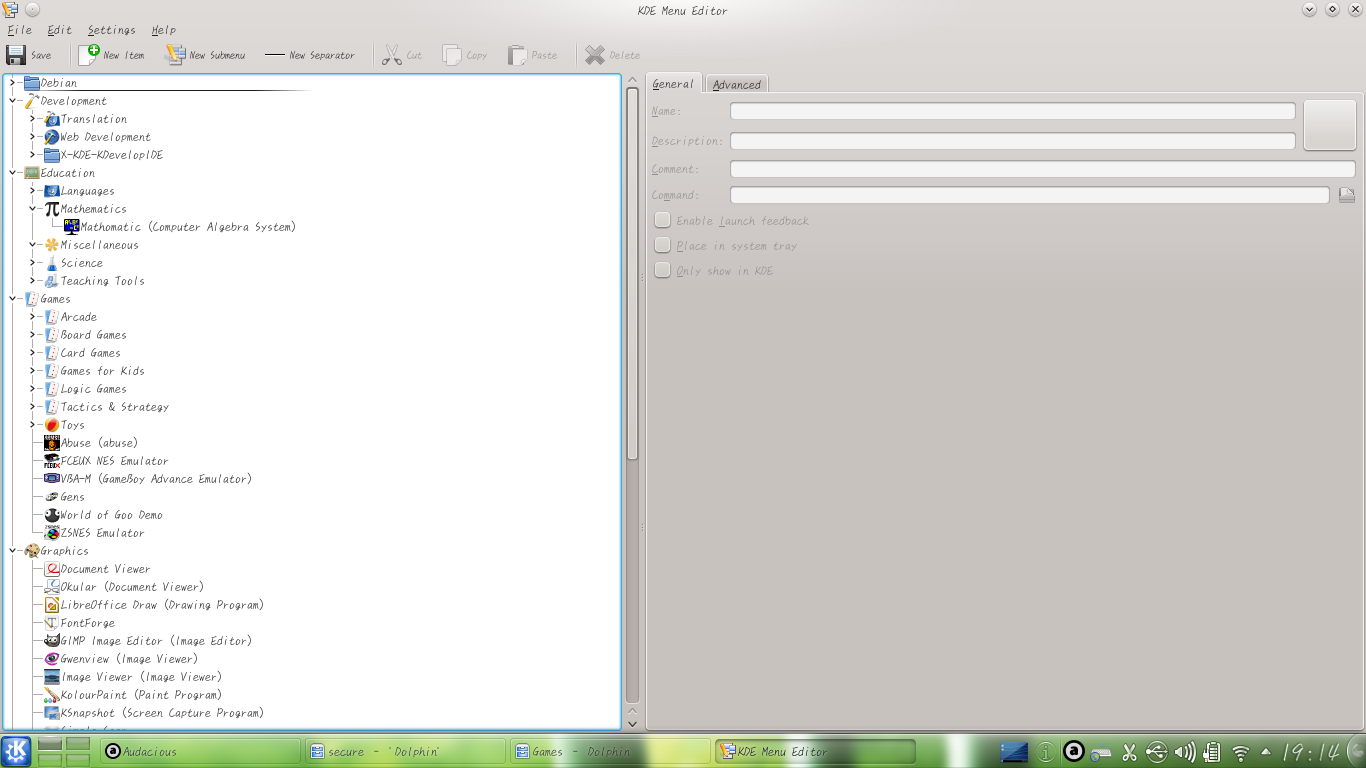Open the Edit menu
Image resolution: width=1366 pixels, height=768 pixels.
(x=59, y=30)
